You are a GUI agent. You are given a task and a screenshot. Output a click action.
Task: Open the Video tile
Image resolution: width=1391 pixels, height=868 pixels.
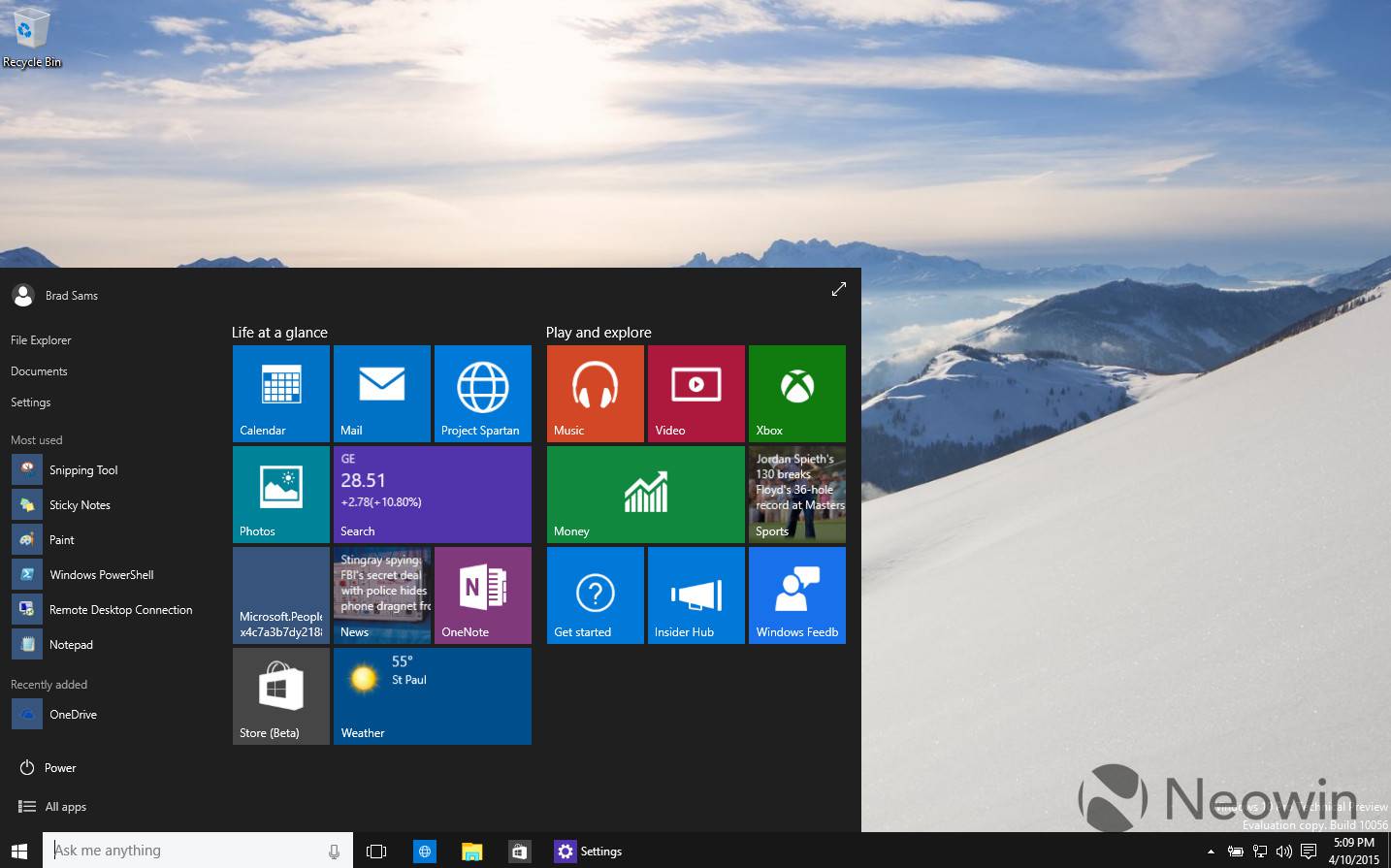click(696, 394)
